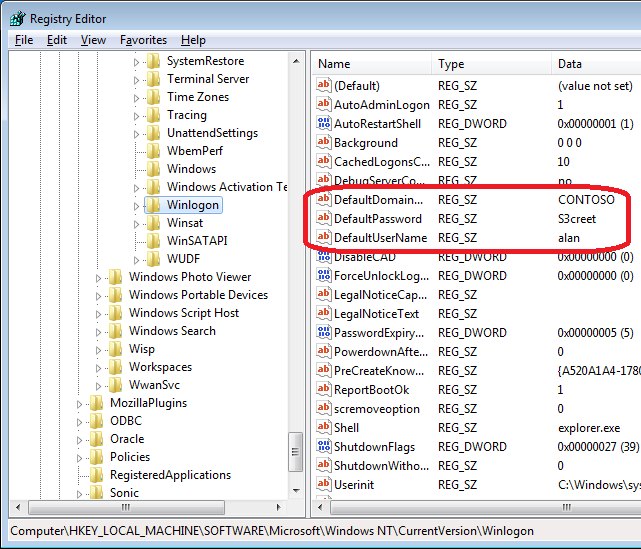Click the Type column header

[490, 64]
